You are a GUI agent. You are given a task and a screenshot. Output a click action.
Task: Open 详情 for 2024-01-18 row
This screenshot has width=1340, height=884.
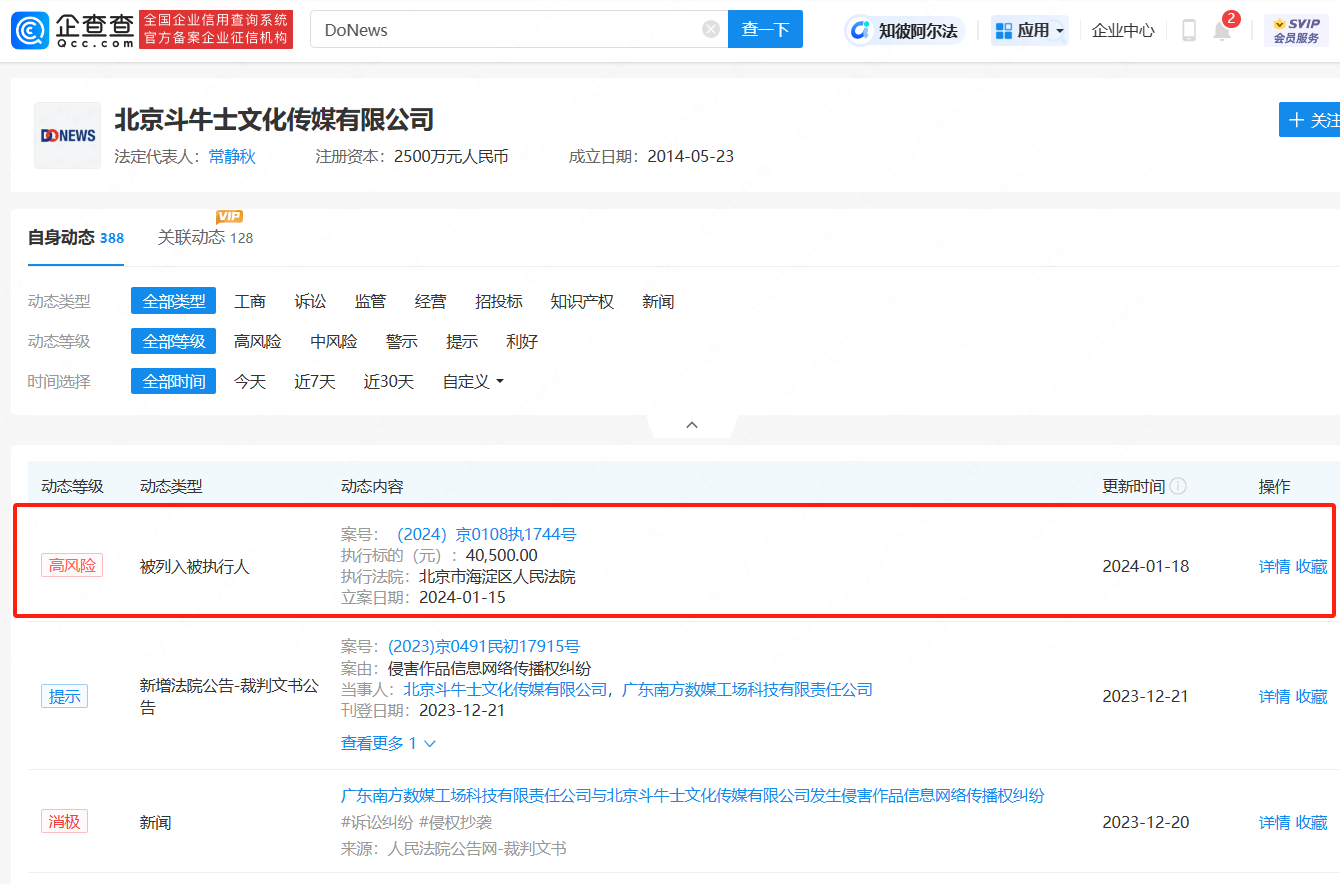click(x=1274, y=566)
